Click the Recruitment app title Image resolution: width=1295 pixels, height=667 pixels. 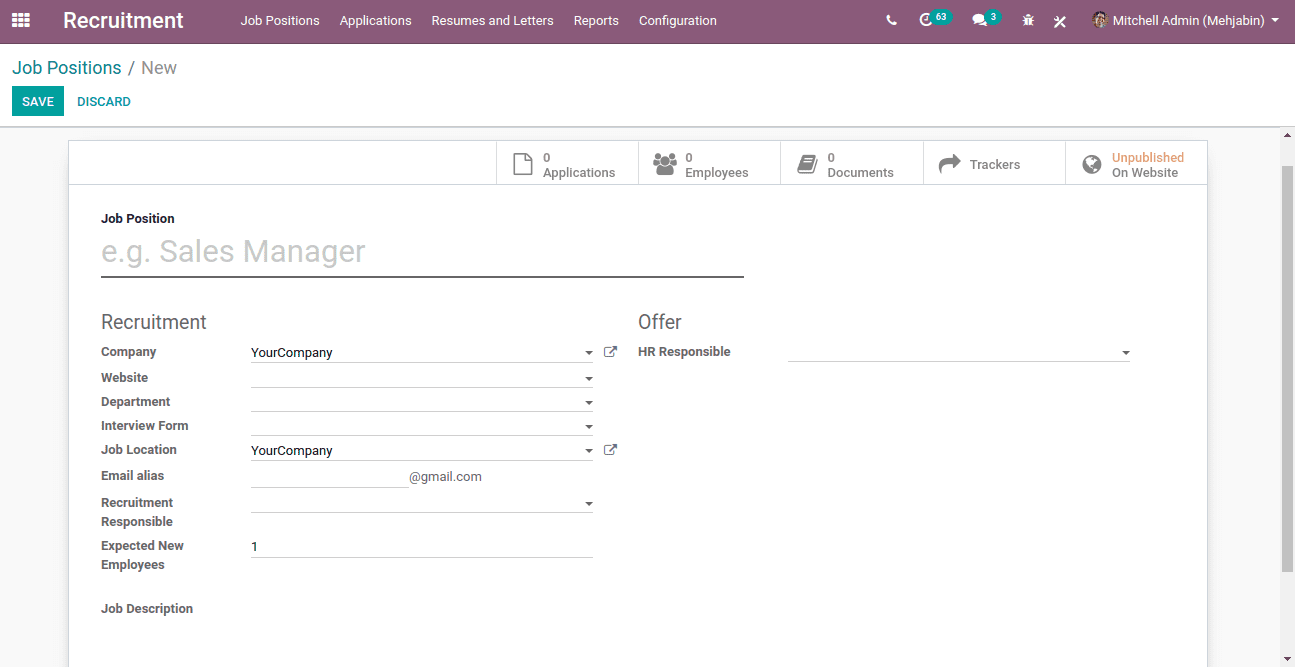coord(123,20)
